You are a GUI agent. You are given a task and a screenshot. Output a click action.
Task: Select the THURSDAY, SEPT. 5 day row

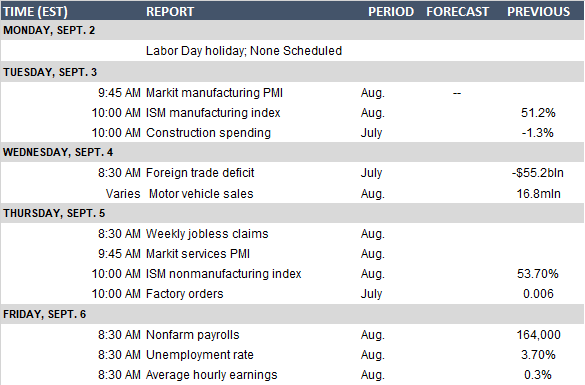click(292, 213)
